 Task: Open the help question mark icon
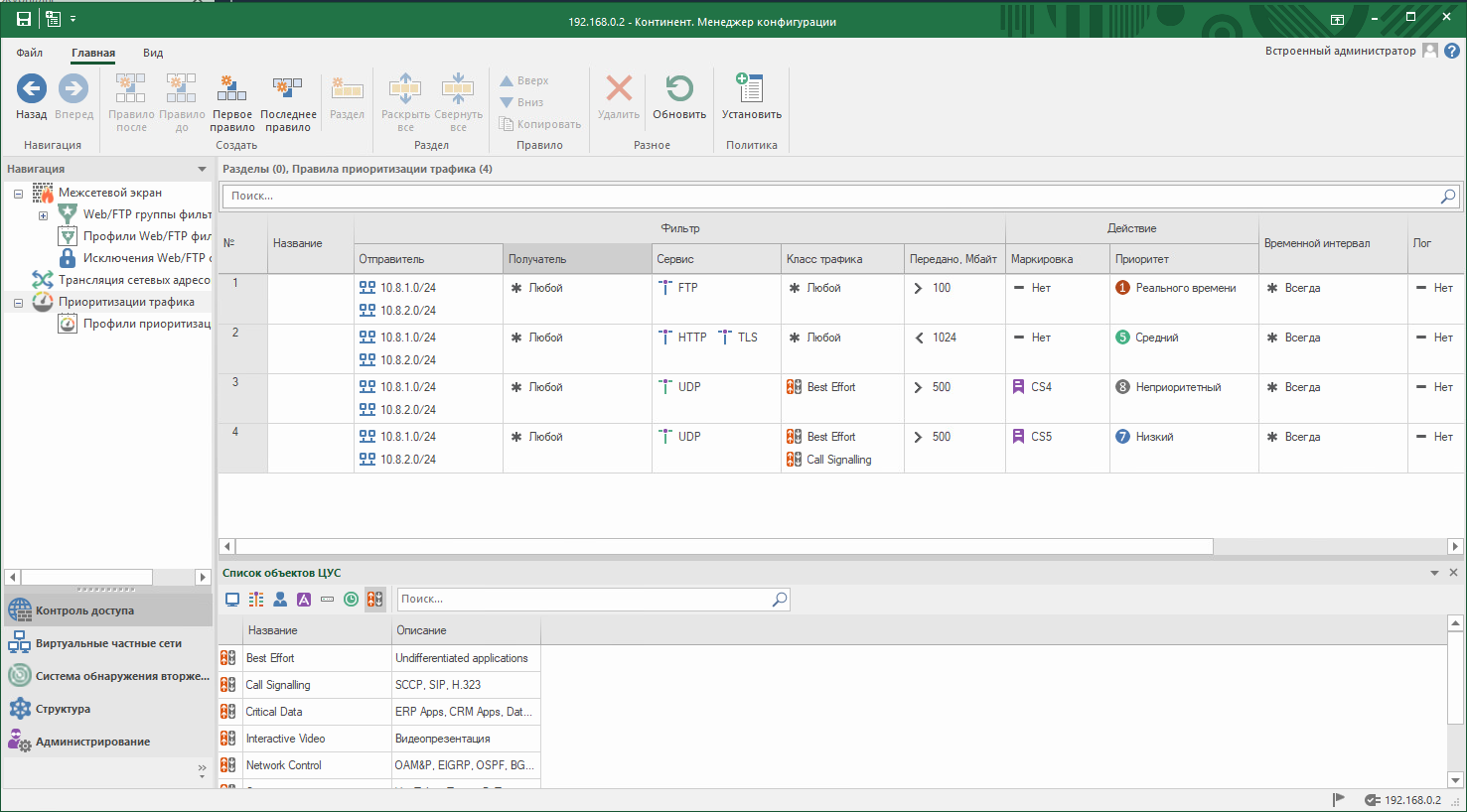click(1451, 51)
